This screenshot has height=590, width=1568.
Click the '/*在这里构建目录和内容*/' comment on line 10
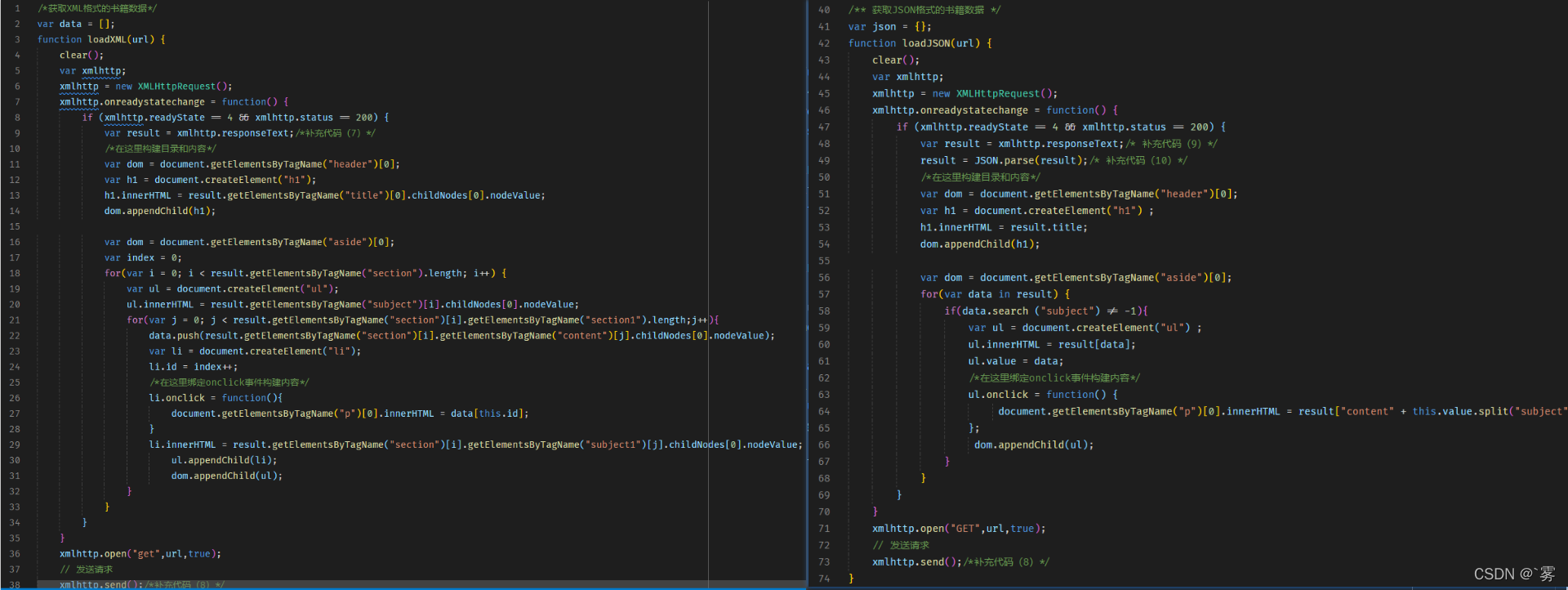pos(161,149)
